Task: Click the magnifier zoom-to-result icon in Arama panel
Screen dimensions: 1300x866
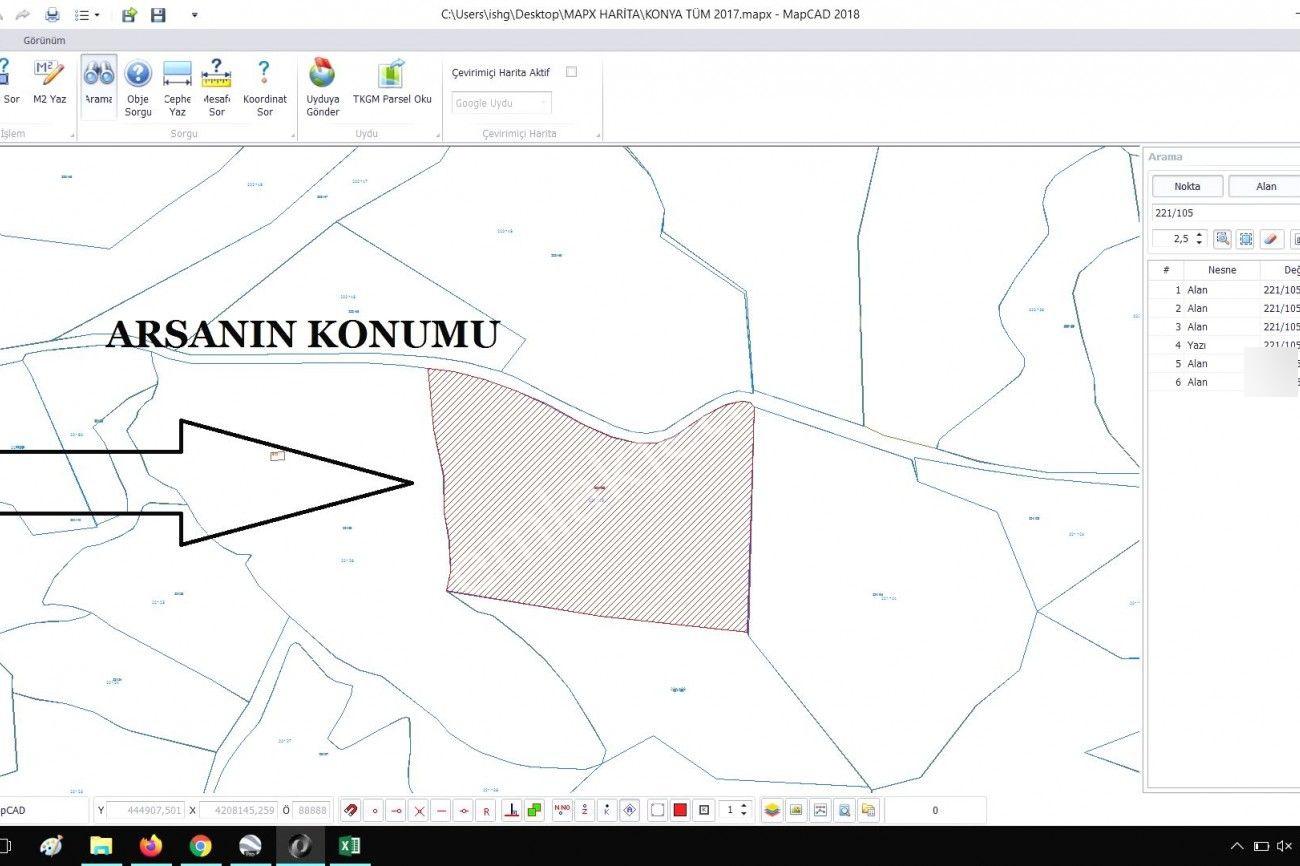Action: coord(1222,239)
